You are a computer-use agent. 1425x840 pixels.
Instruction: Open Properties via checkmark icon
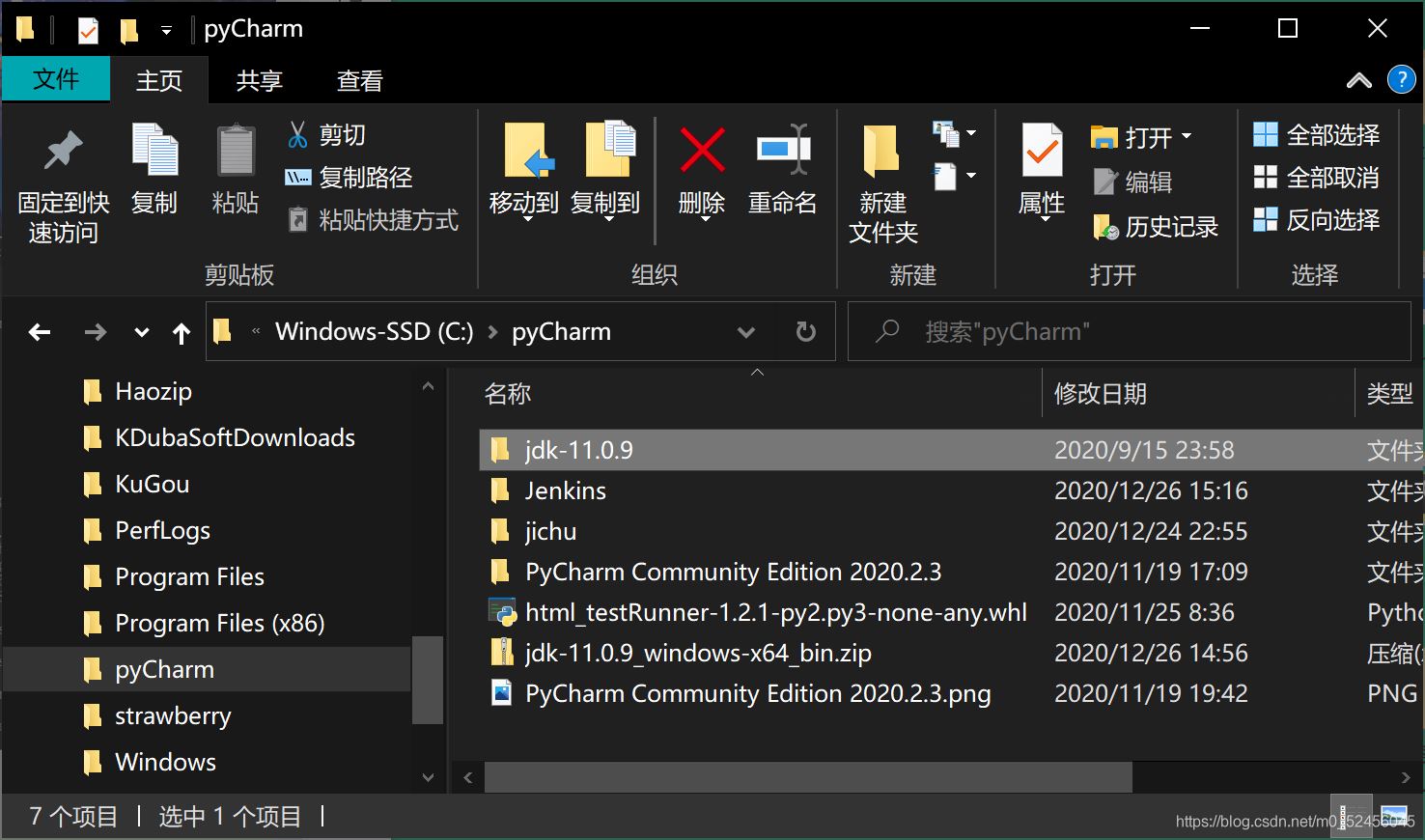pos(1041,151)
